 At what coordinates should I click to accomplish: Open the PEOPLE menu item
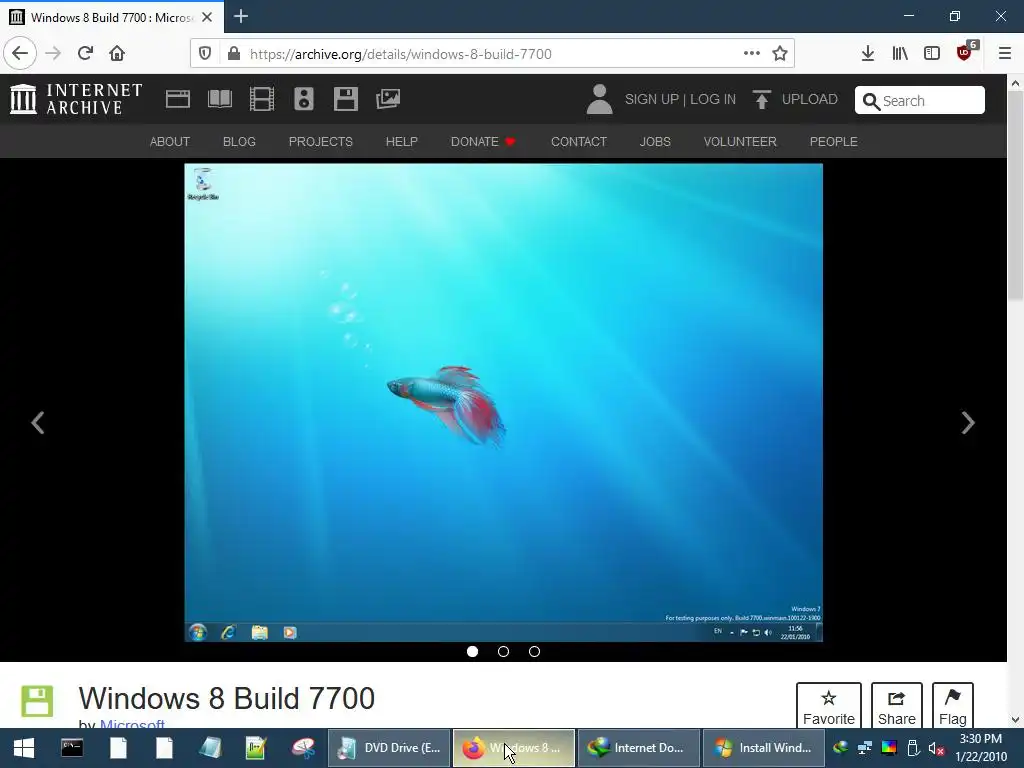pyautogui.click(x=833, y=142)
